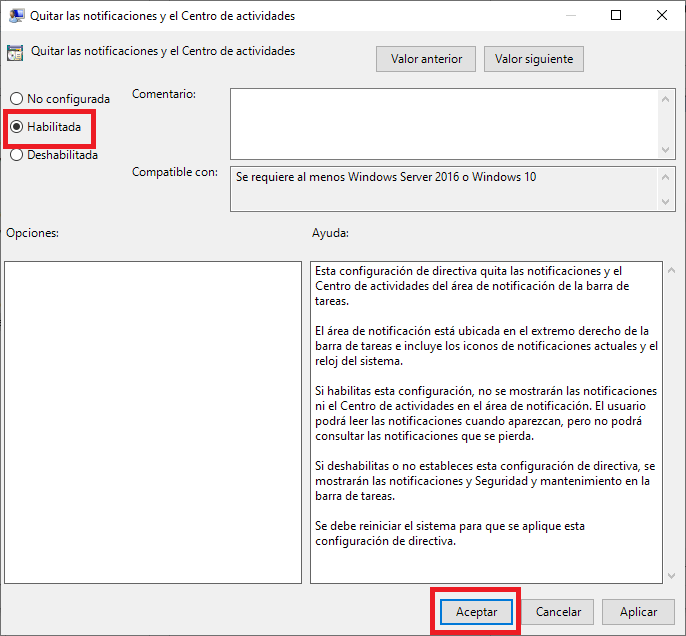
Task: Click help paragraph starting 'Esta configuración de directiva'
Action: (x=472, y=286)
